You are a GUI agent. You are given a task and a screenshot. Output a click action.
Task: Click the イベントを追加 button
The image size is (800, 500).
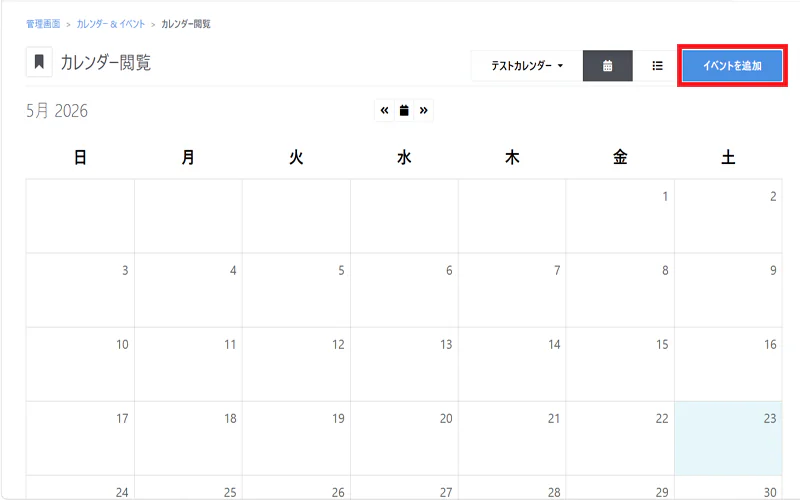[x=732, y=65]
